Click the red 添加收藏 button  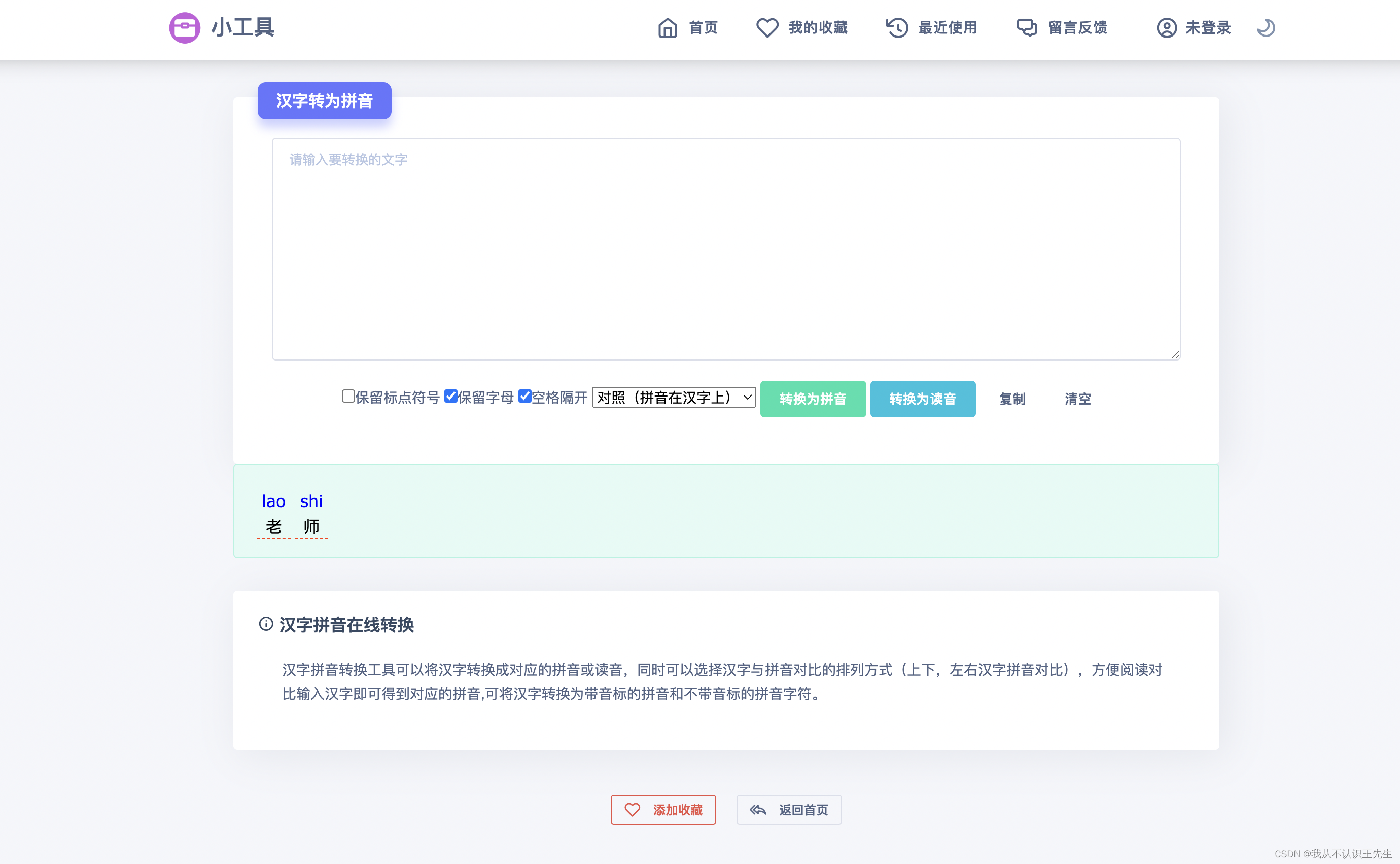[663, 810]
